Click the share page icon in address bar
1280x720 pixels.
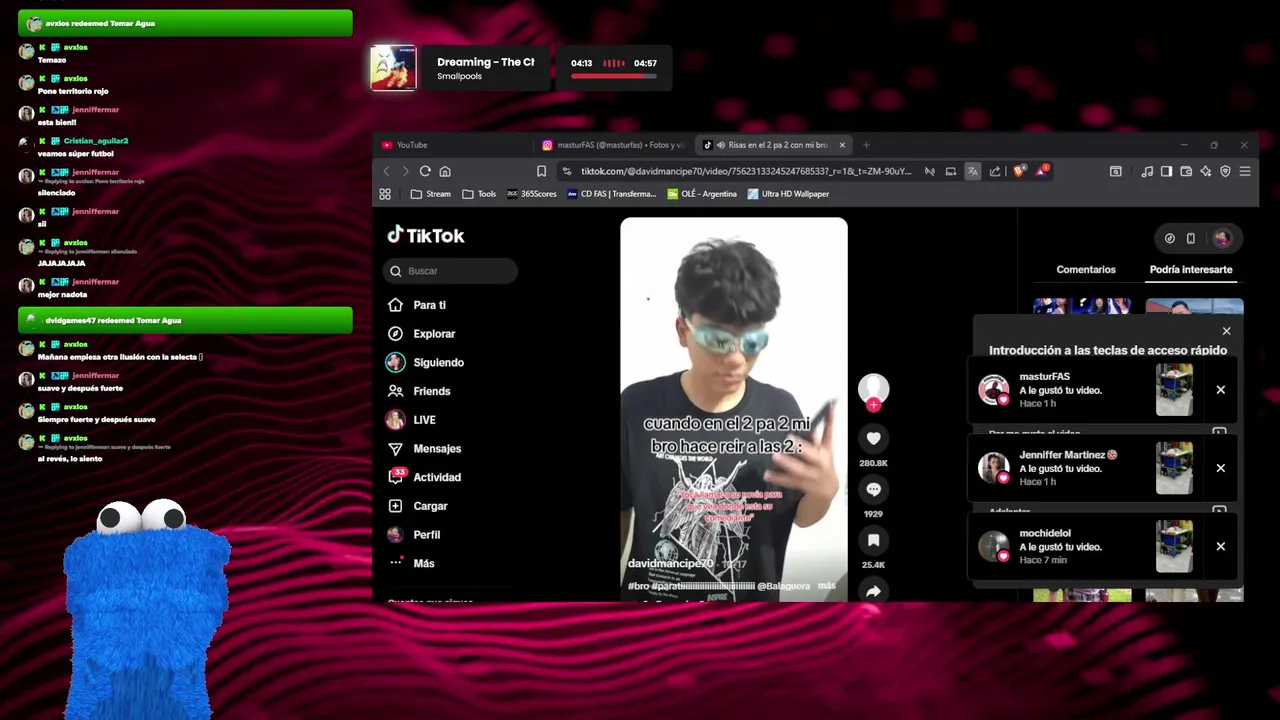point(995,171)
